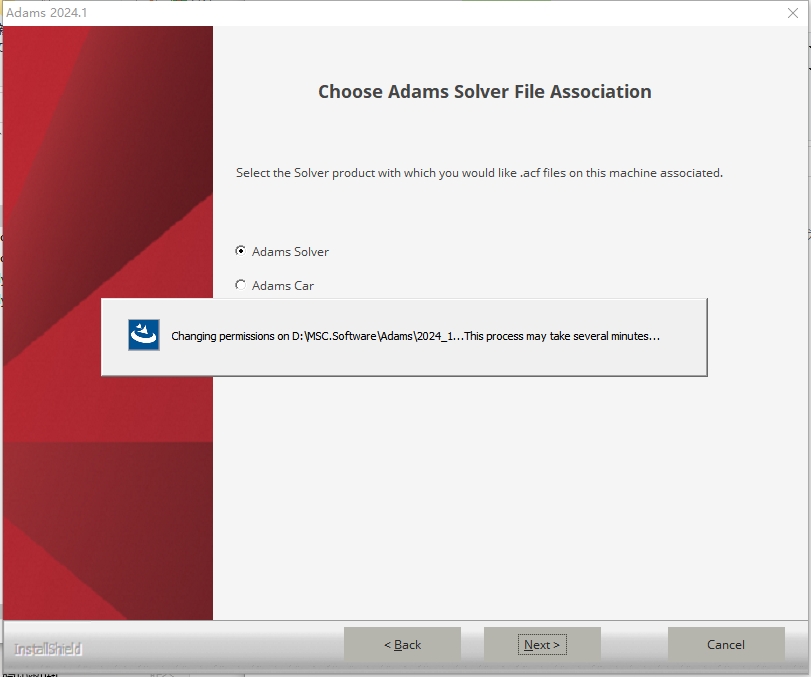The width and height of the screenshot is (811, 677).
Task: Click blank area between Next and Cancel
Action: coord(634,645)
